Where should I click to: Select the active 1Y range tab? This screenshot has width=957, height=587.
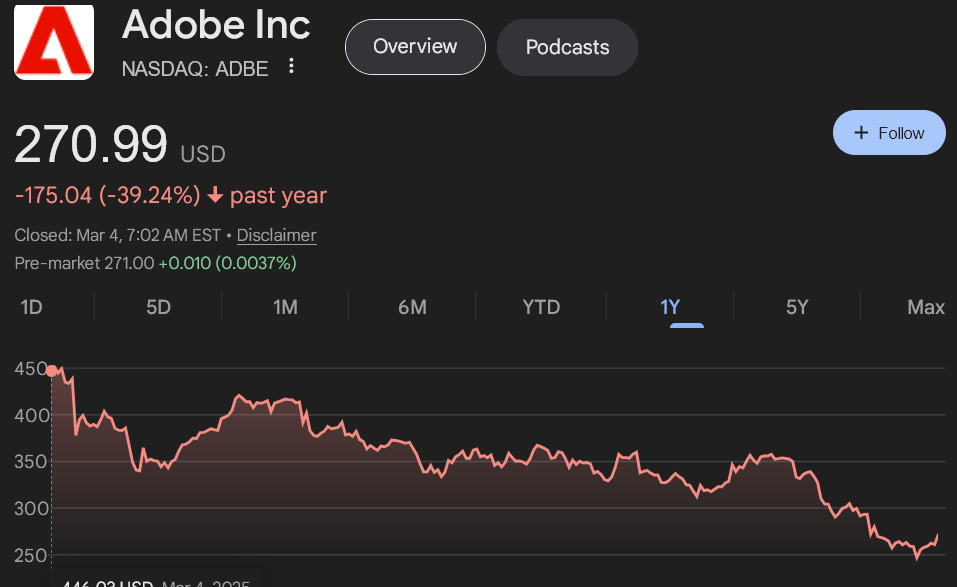(x=670, y=307)
